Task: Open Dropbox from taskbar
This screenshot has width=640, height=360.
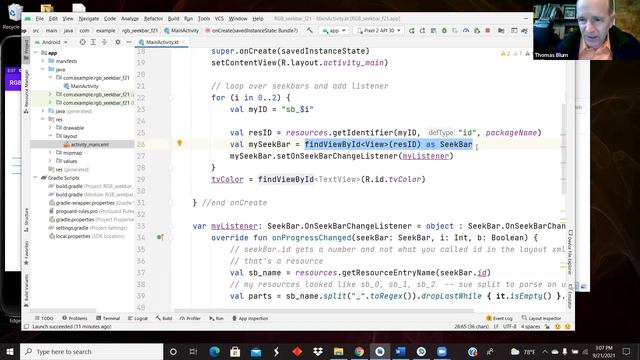Action: pos(318,351)
